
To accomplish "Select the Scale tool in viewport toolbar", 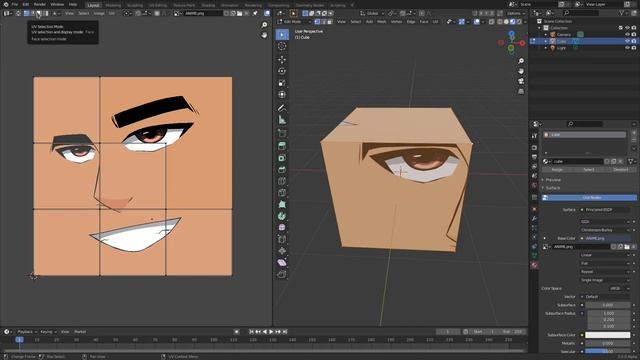I will coord(282,83).
